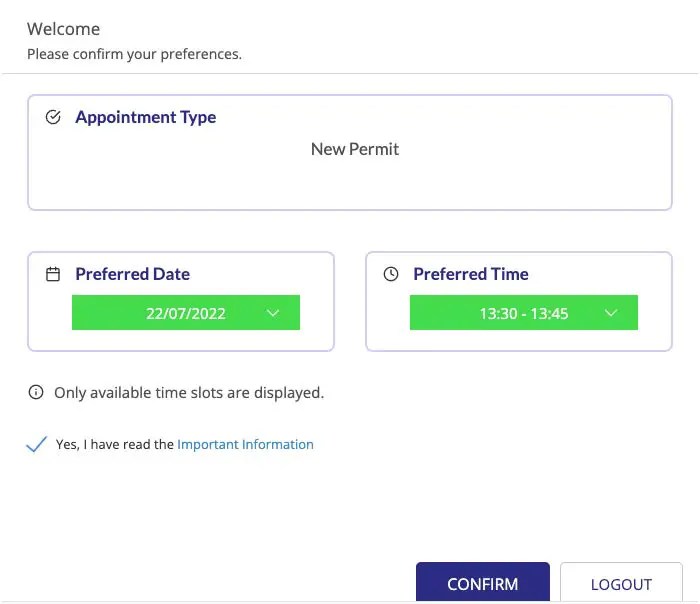Click the Appointment Type check-circle icon

click(x=54, y=117)
